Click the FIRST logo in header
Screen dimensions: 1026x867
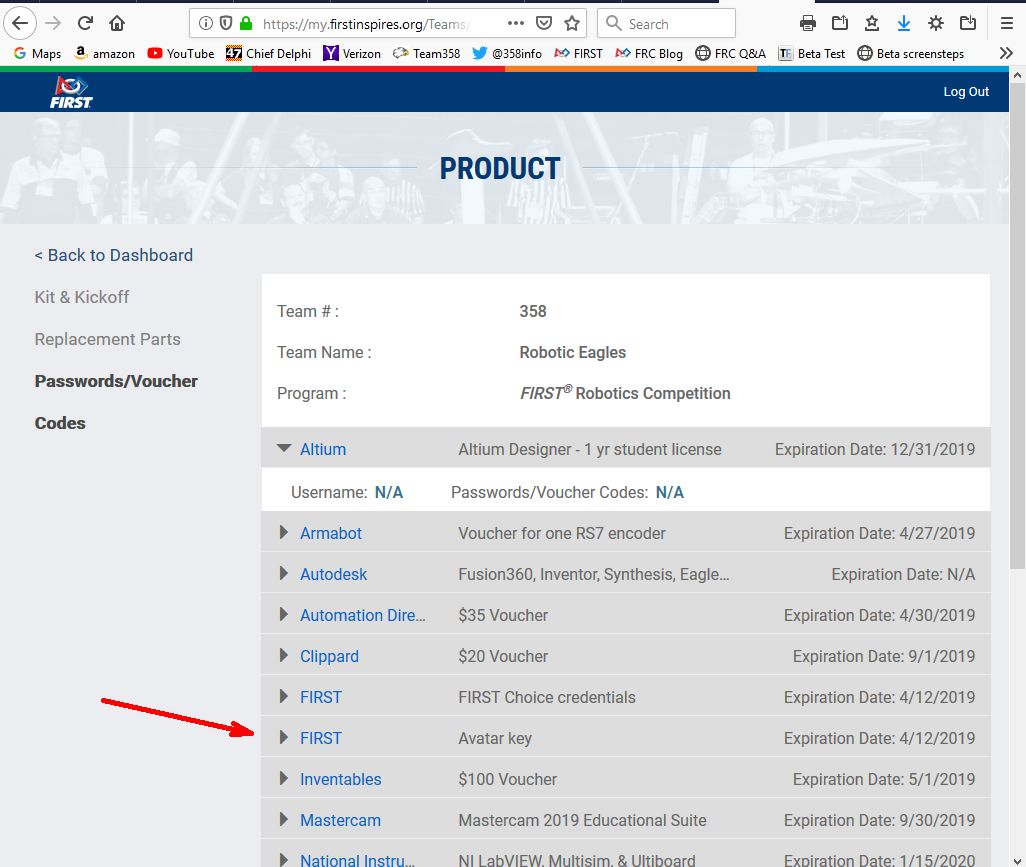[71, 92]
